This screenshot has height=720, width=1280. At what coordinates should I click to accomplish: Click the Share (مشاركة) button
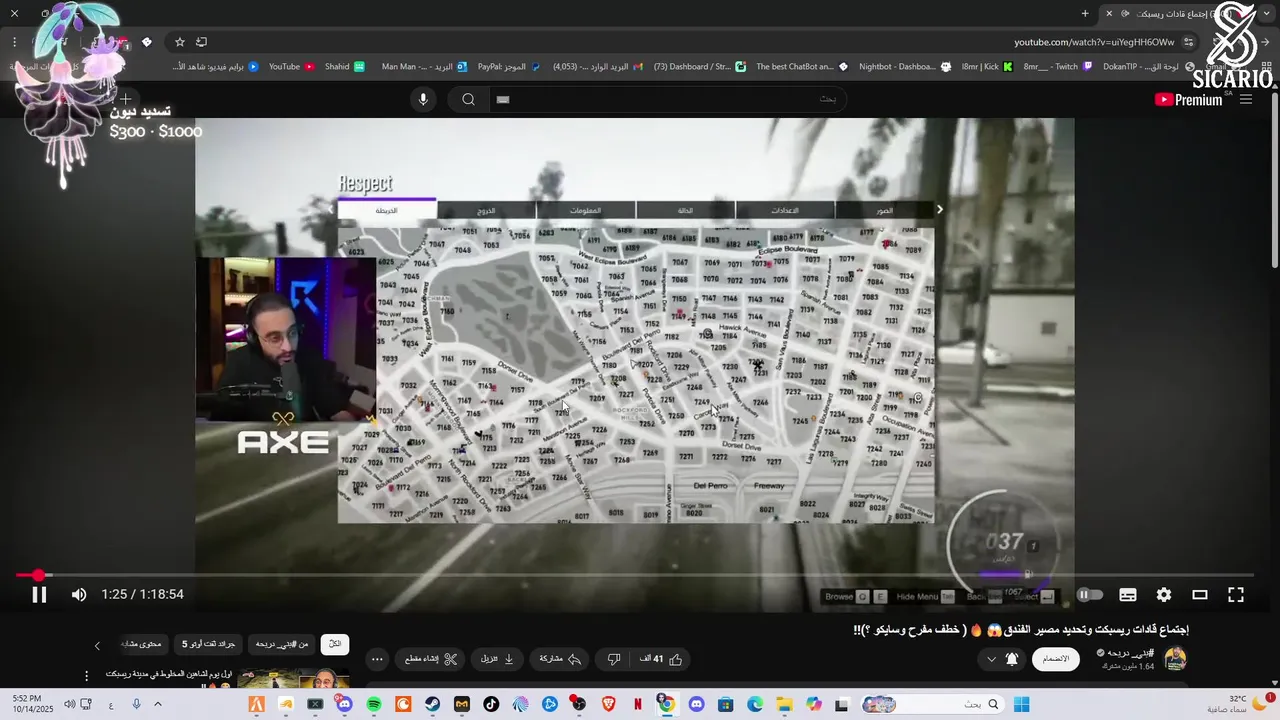[560, 659]
